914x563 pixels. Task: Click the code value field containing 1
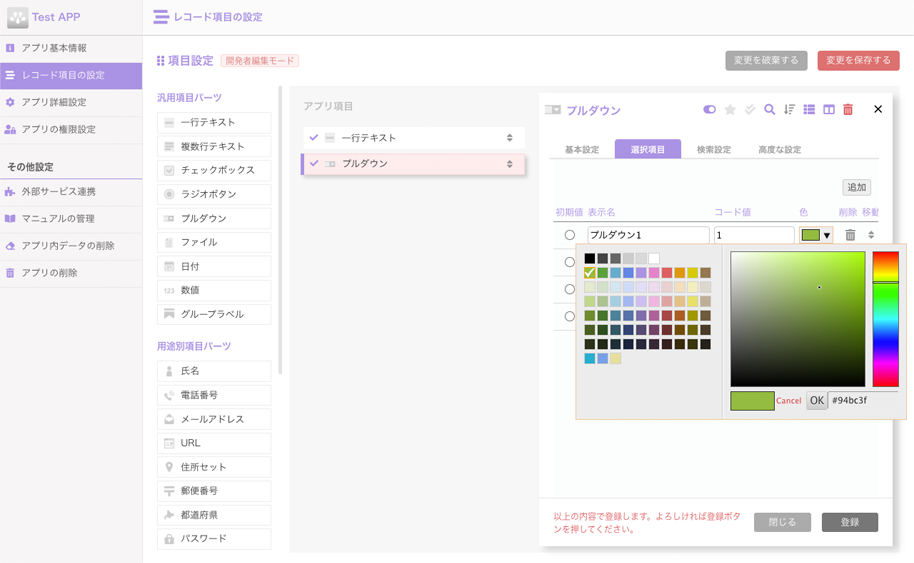(x=754, y=235)
